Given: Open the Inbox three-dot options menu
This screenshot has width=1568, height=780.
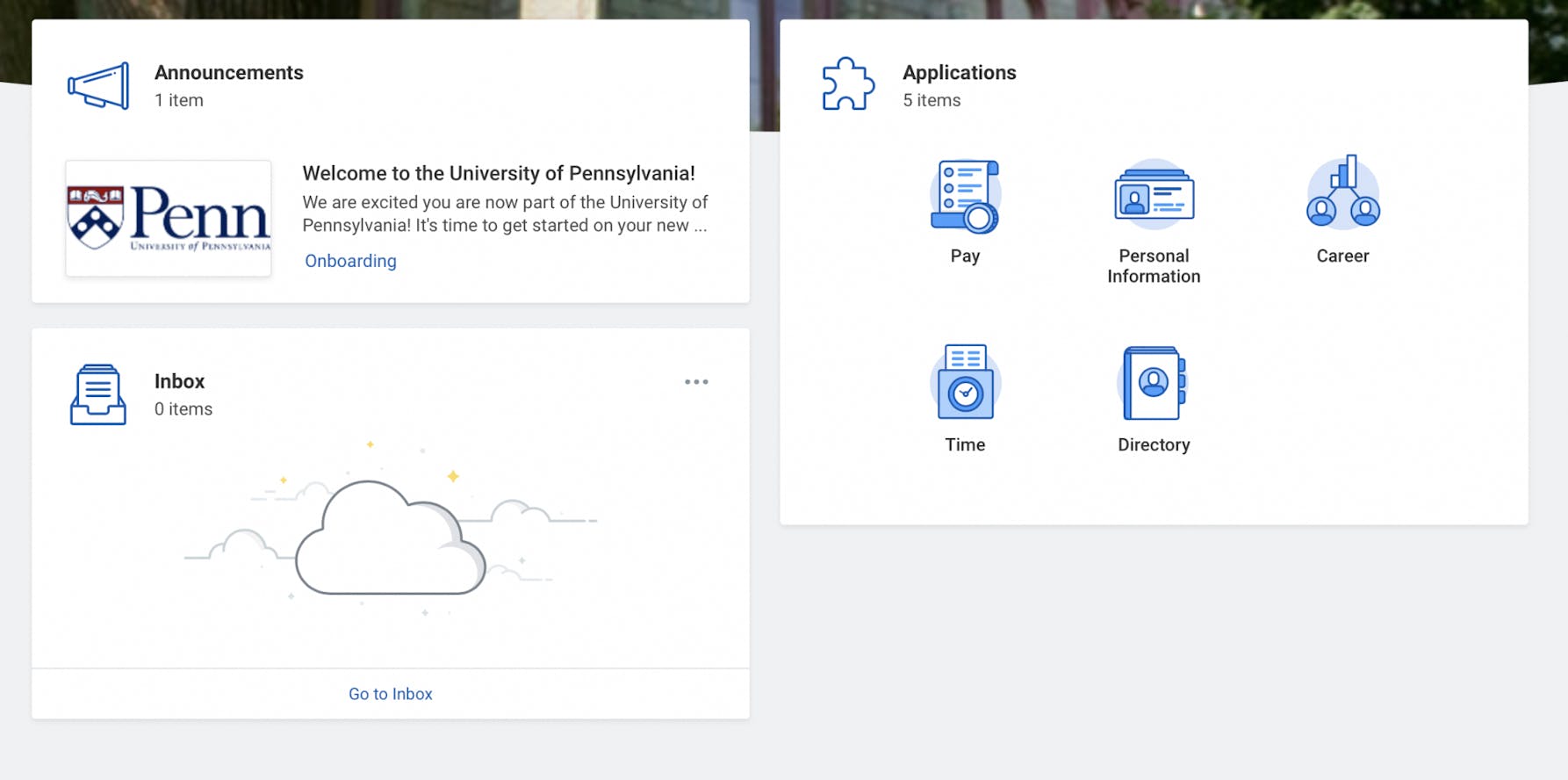Looking at the screenshot, I should pyautogui.click(x=696, y=382).
